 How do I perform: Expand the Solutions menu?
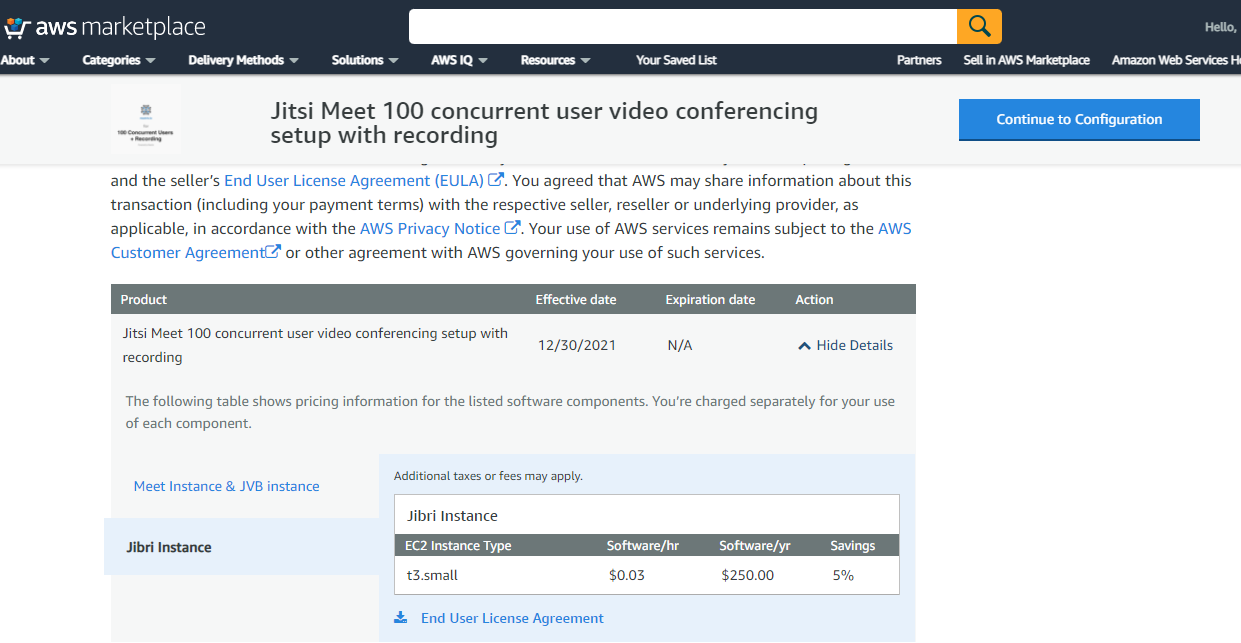point(365,60)
